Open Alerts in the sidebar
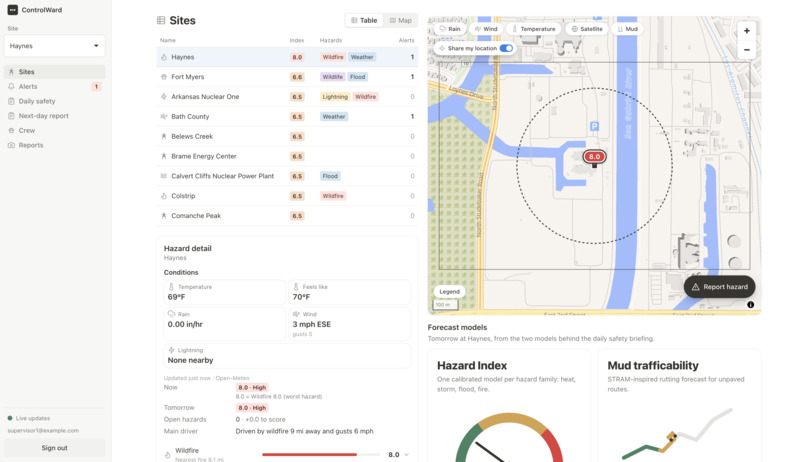The width and height of the screenshot is (806, 462). coord(54,86)
